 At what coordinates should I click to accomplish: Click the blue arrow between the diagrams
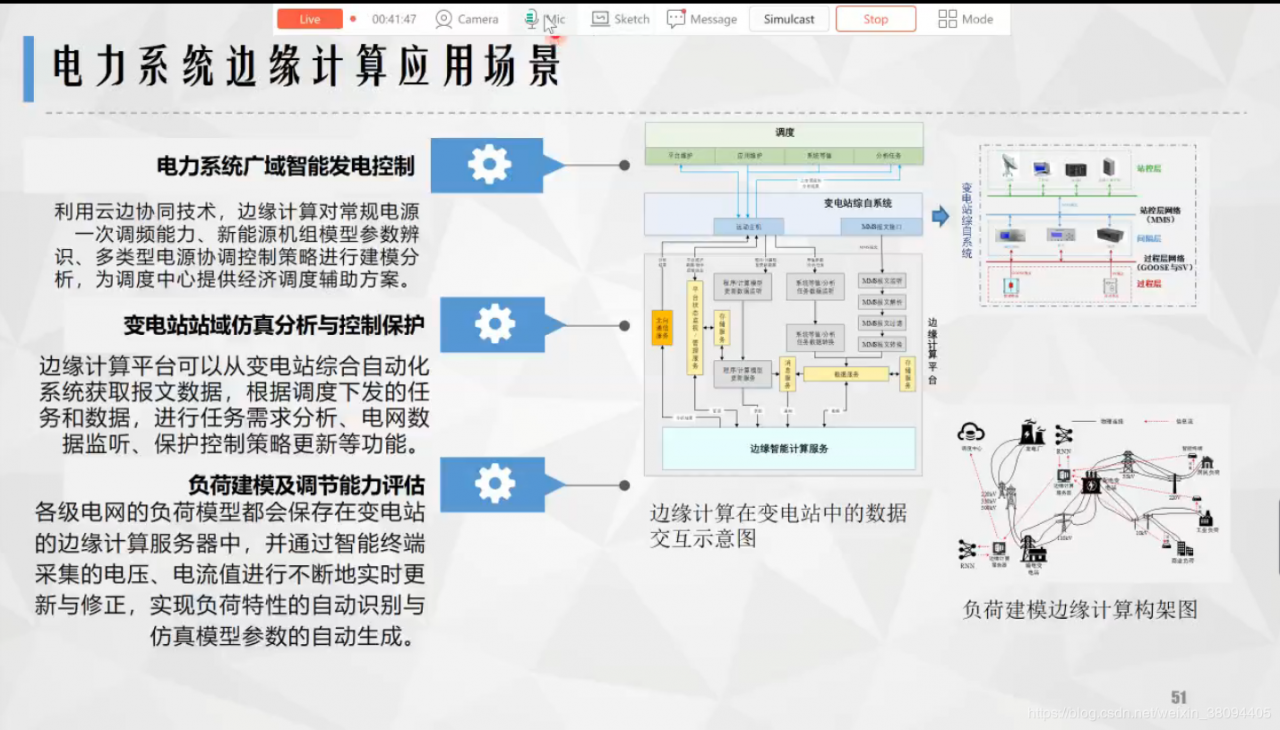940,215
